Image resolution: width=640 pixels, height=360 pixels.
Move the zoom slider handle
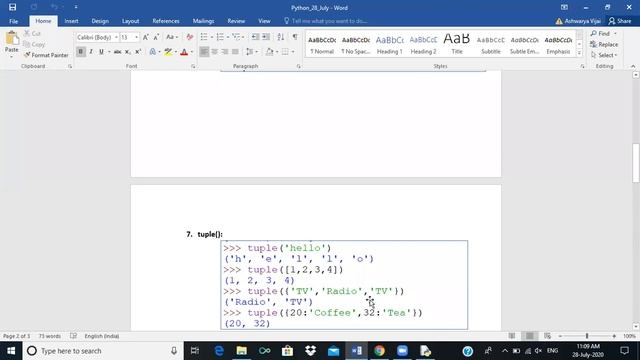tap(587, 336)
